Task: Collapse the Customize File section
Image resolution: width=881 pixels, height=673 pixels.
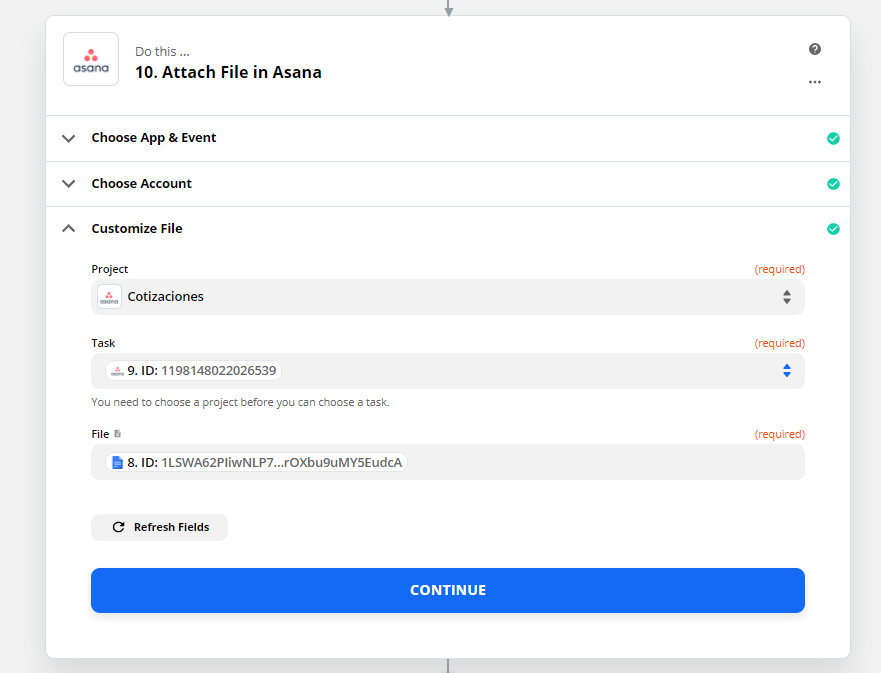Action: tap(69, 228)
